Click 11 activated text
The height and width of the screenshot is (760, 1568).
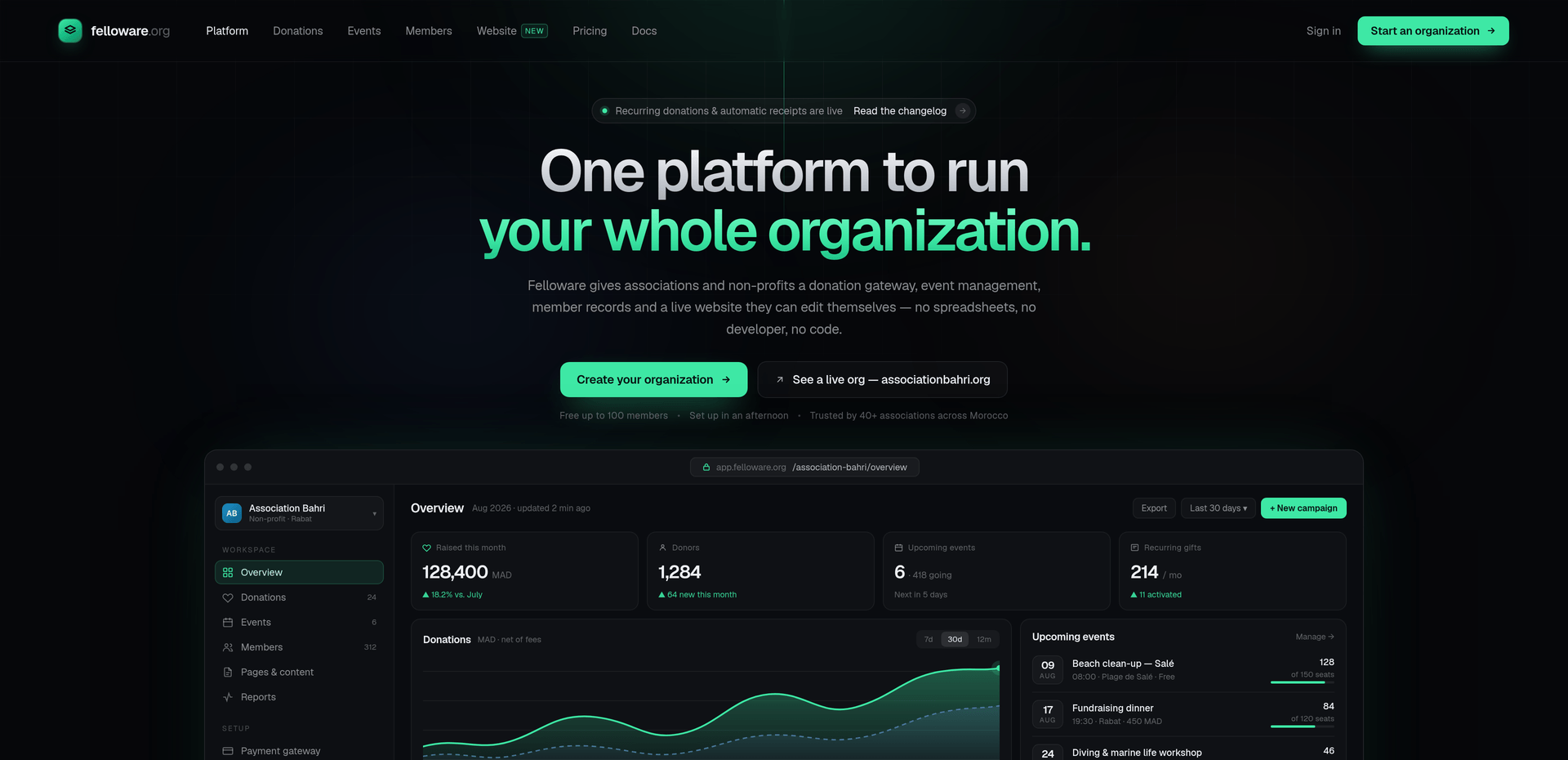tap(1156, 595)
